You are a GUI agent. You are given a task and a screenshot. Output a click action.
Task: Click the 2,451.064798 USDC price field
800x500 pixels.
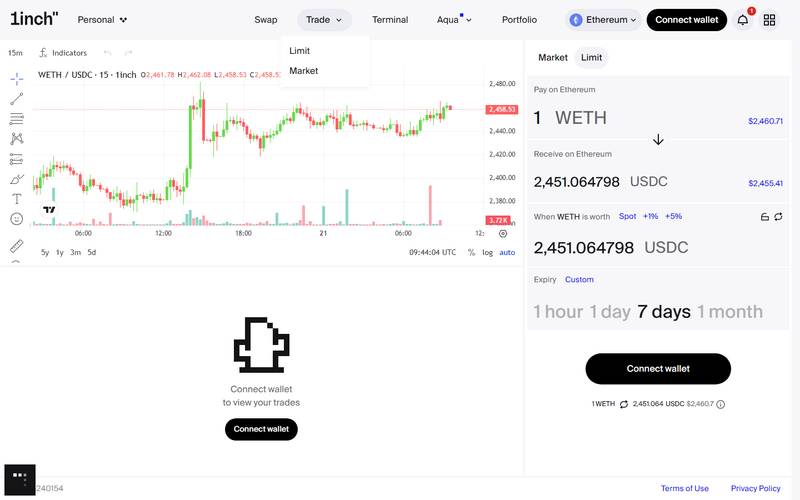658,247
